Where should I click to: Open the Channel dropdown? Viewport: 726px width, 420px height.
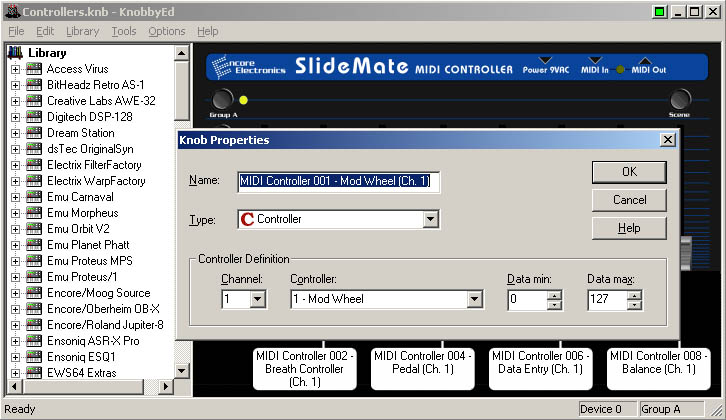point(257,299)
